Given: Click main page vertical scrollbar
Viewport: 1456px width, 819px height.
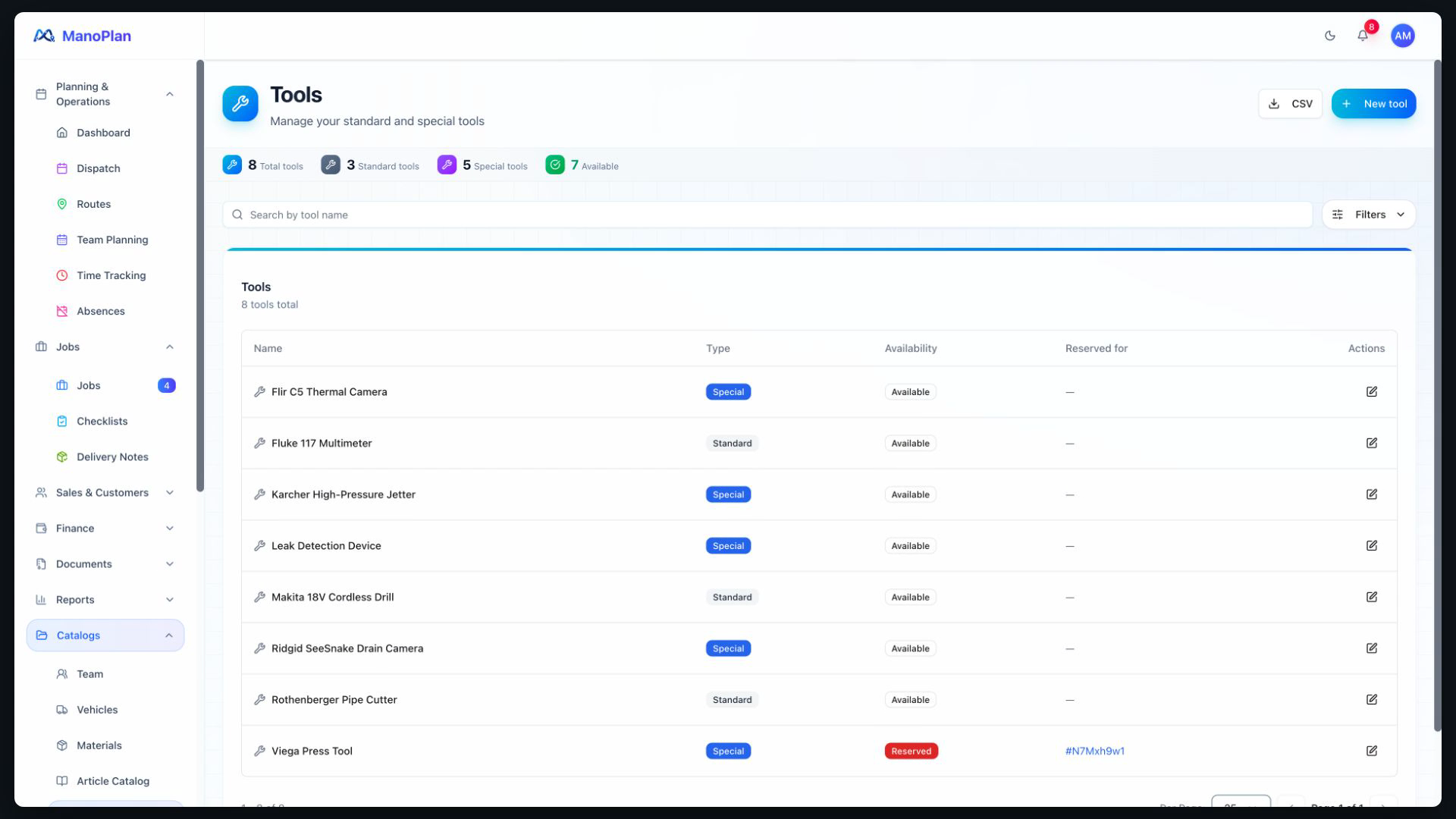Looking at the screenshot, I should click(1436, 395).
